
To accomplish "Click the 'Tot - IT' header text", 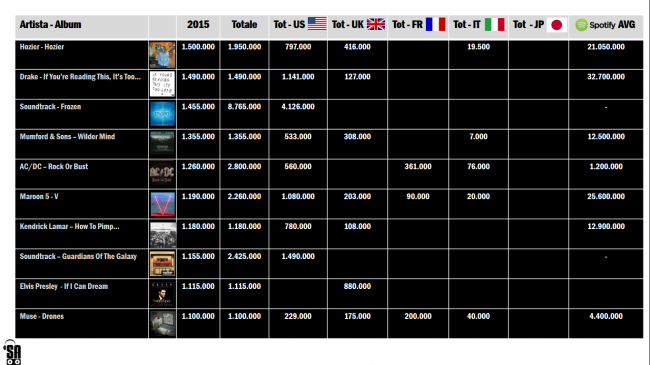I will [x=467, y=24].
